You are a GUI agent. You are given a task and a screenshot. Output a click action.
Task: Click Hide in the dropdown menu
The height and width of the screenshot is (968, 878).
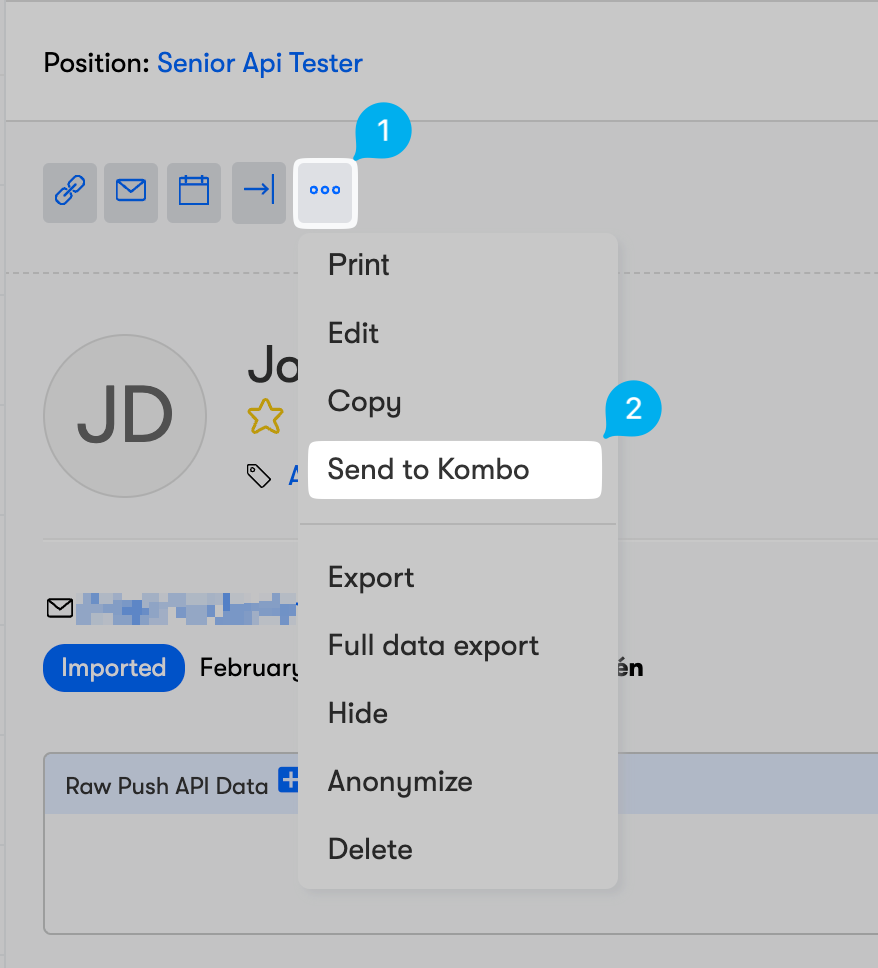pyautogui.click(x=358, y=714)
